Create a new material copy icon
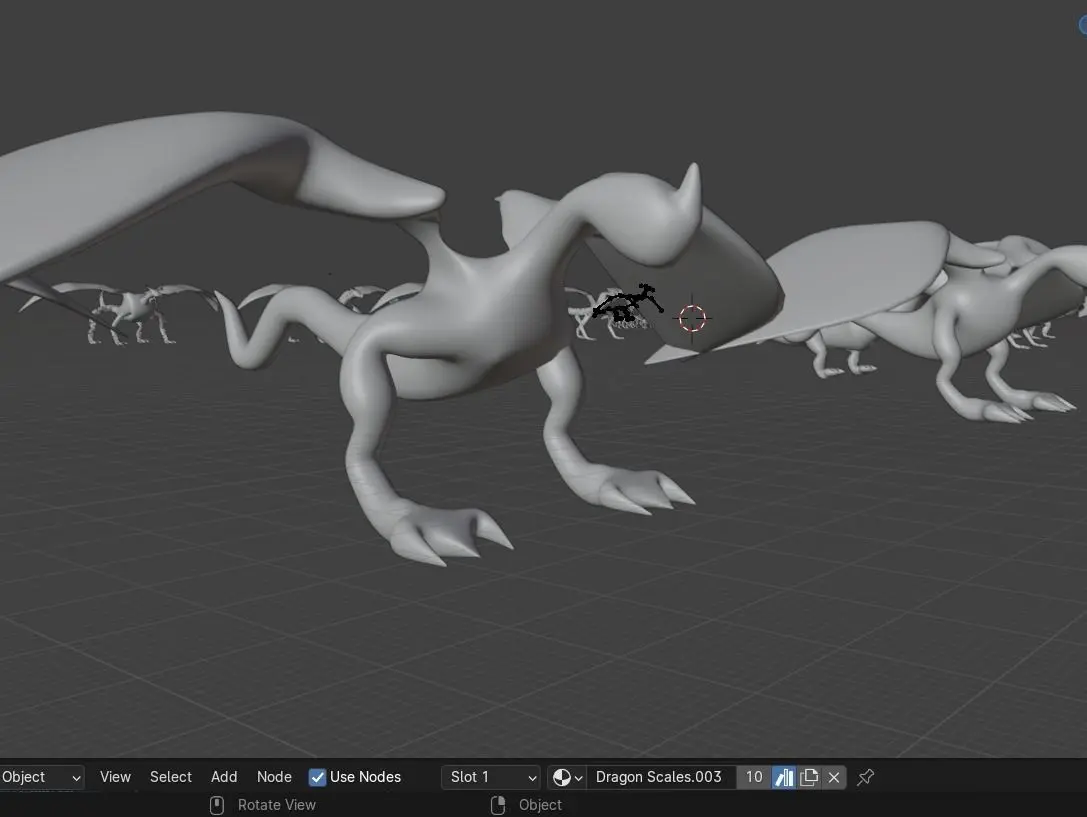 (809, 778)
